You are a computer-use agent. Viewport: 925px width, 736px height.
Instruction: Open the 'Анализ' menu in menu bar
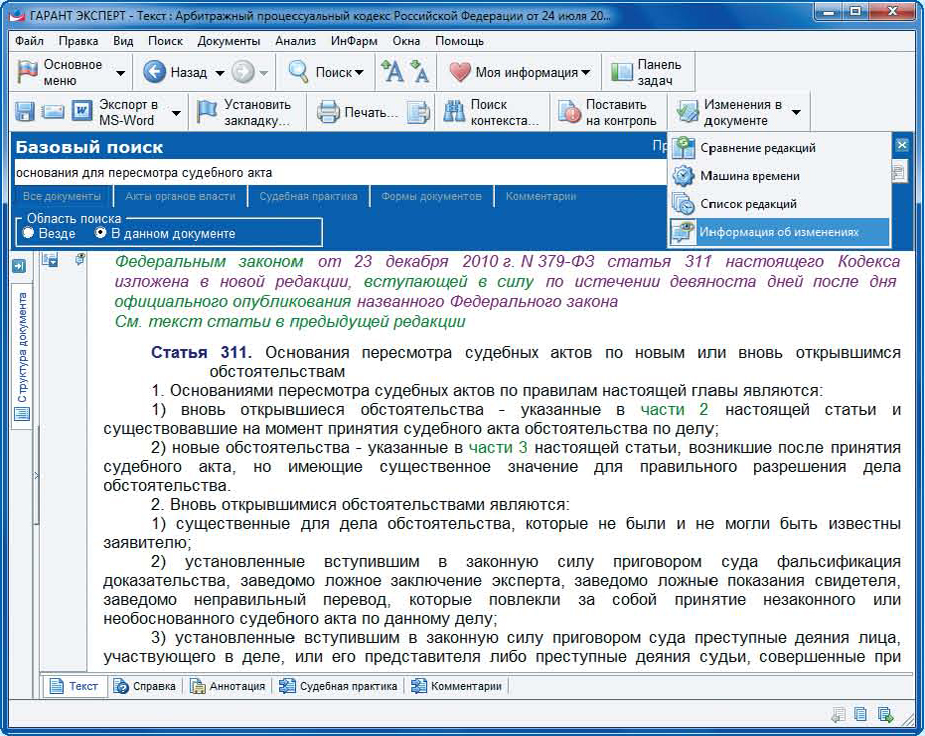coord(295,41)
